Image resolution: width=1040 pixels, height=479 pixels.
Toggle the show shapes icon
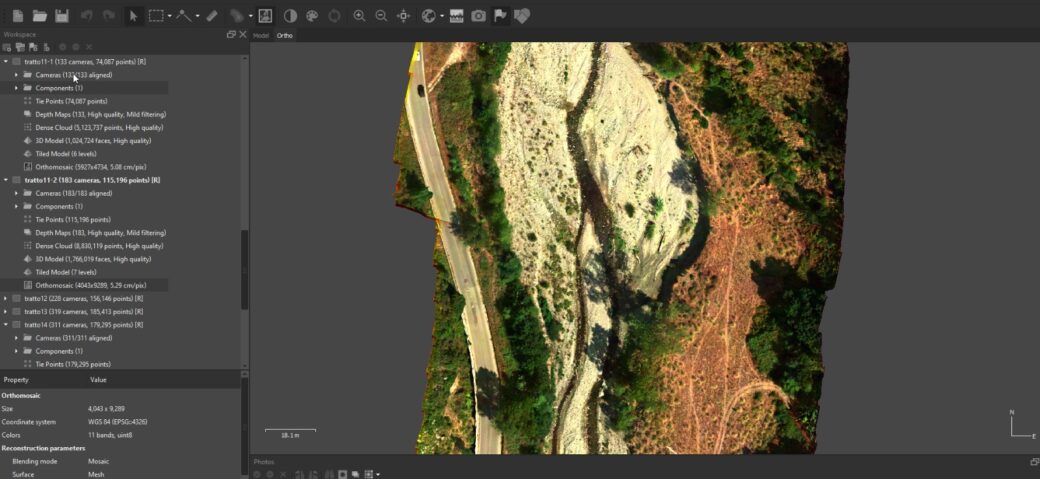(522, 16)
